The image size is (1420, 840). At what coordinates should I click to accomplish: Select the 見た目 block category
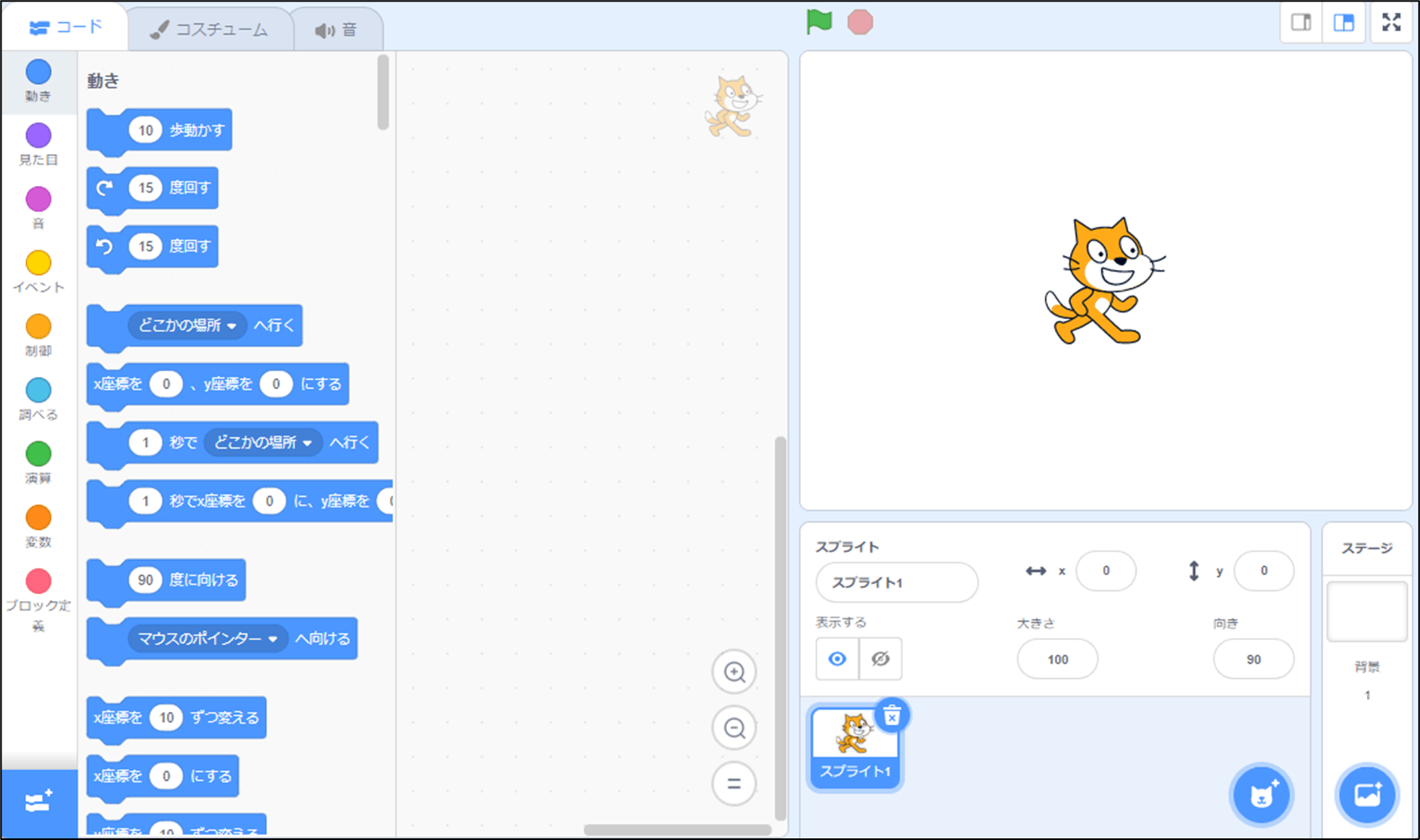click(38, 144)
